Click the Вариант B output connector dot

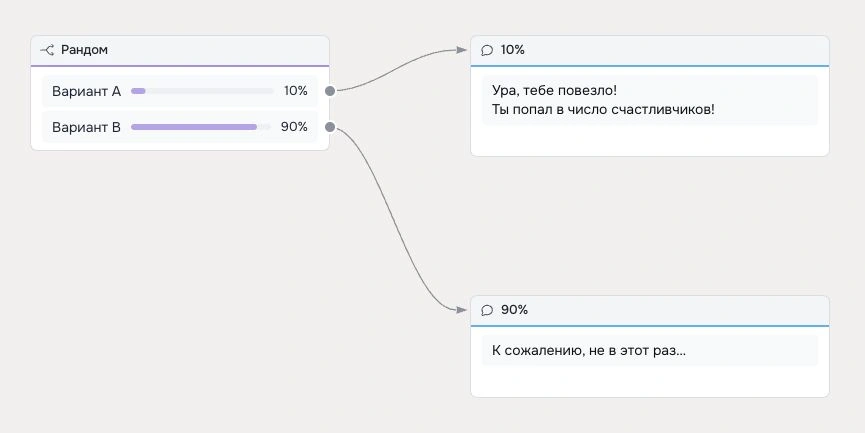pos(330,127)
